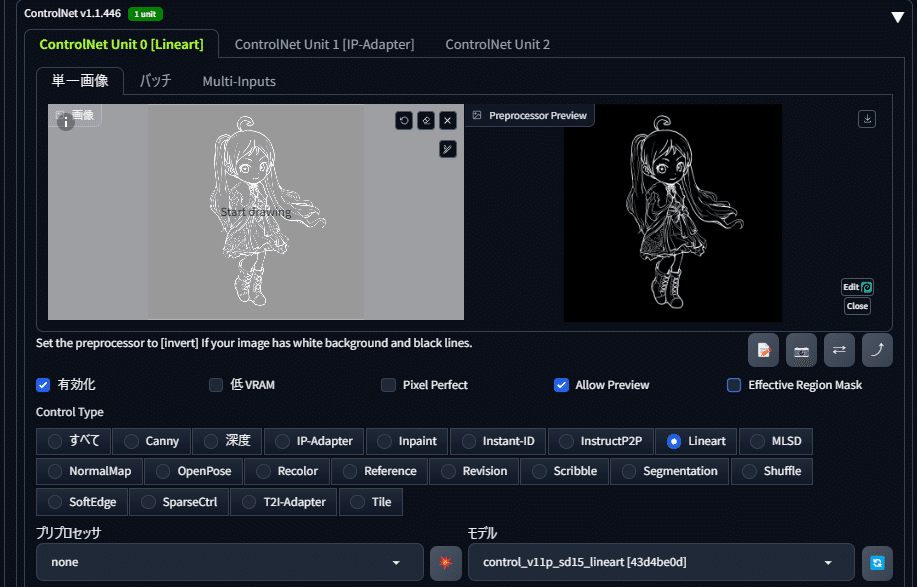The height and width of the screenshot is (587, 917).
Task: Disable Allow Preview checkbox
Action: click(561, 385)
